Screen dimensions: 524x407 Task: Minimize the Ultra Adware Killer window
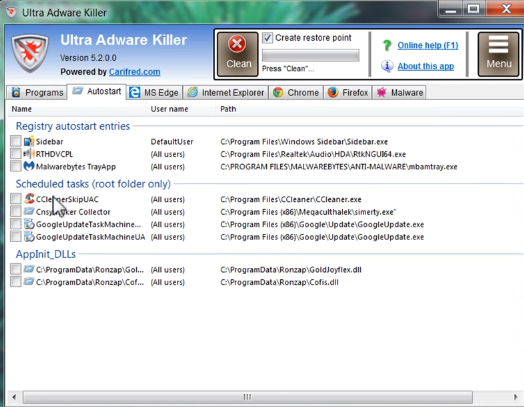450,9
